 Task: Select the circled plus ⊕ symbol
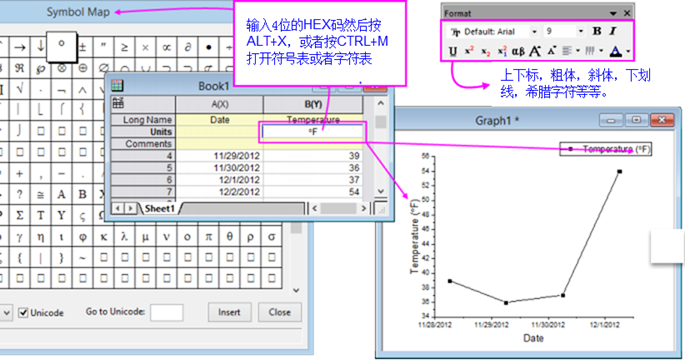point(83,69)
